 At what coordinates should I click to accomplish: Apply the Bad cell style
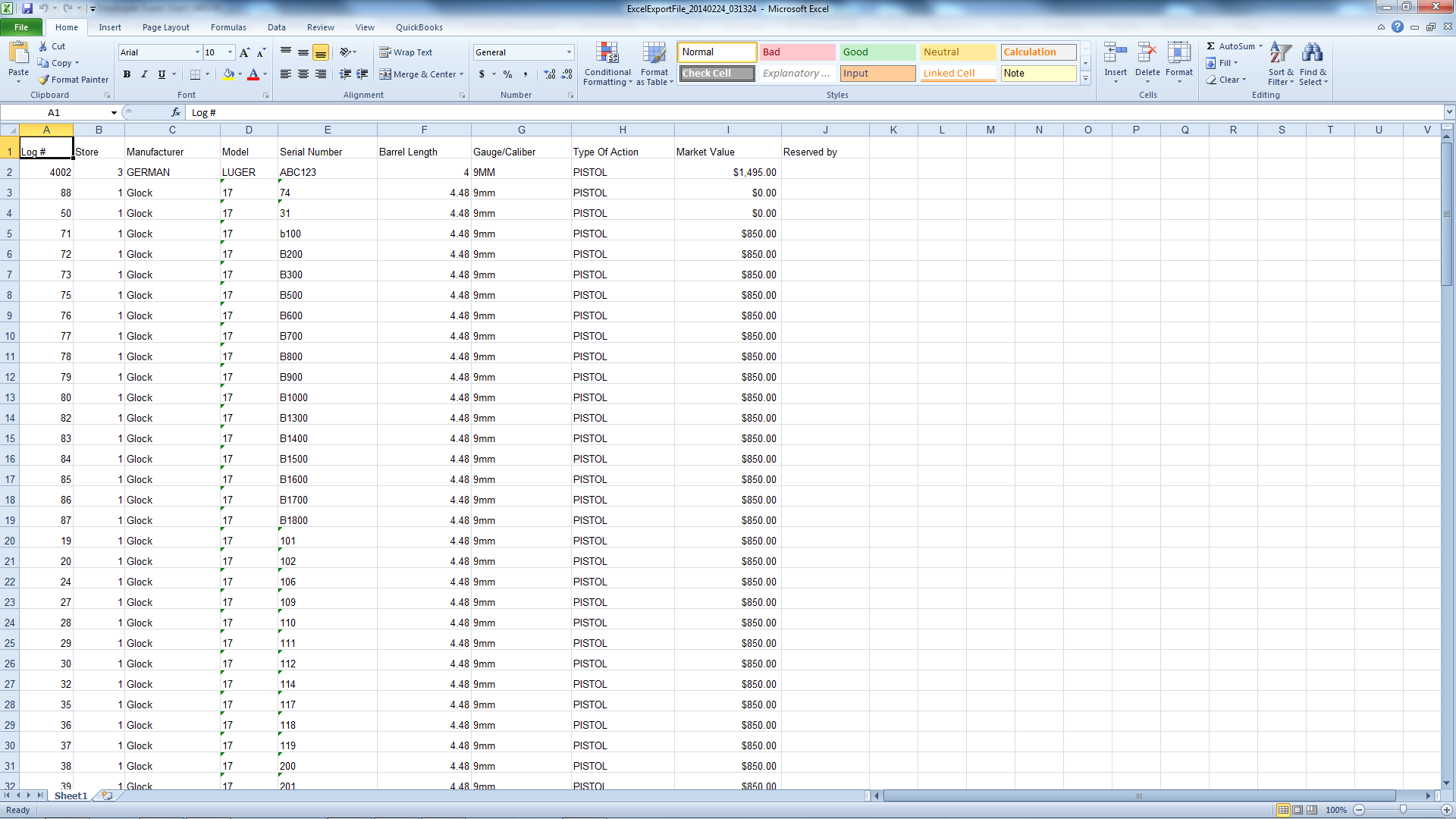coord(797,52)
